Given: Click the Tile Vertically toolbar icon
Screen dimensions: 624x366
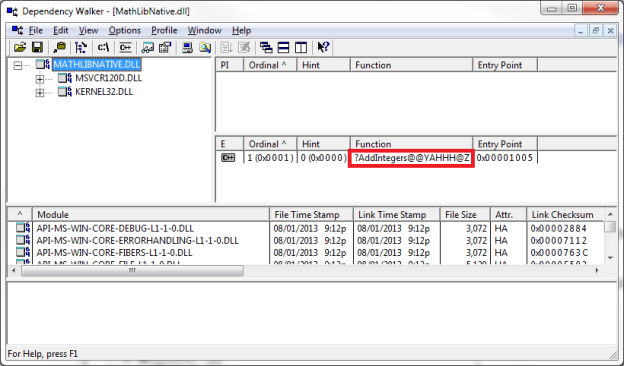Looking at the screenshot, I should tap(301, 48).
